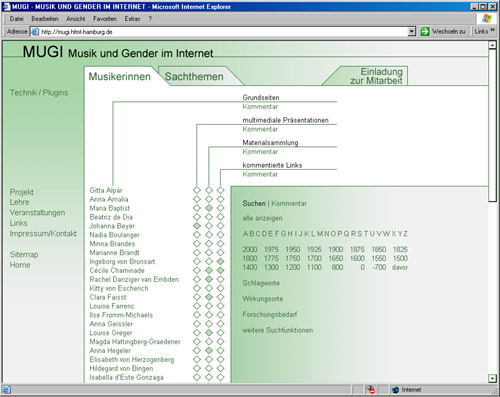Click the Kommentar link under Materialsammlung
The height and width of the screenshot is (397, 500).
point(260,152)
